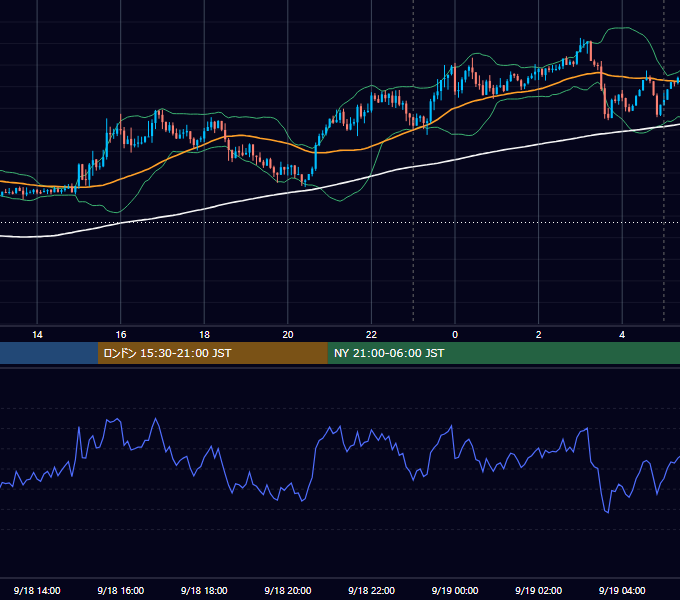Click the 0 hour axis label

coord(455,335)
